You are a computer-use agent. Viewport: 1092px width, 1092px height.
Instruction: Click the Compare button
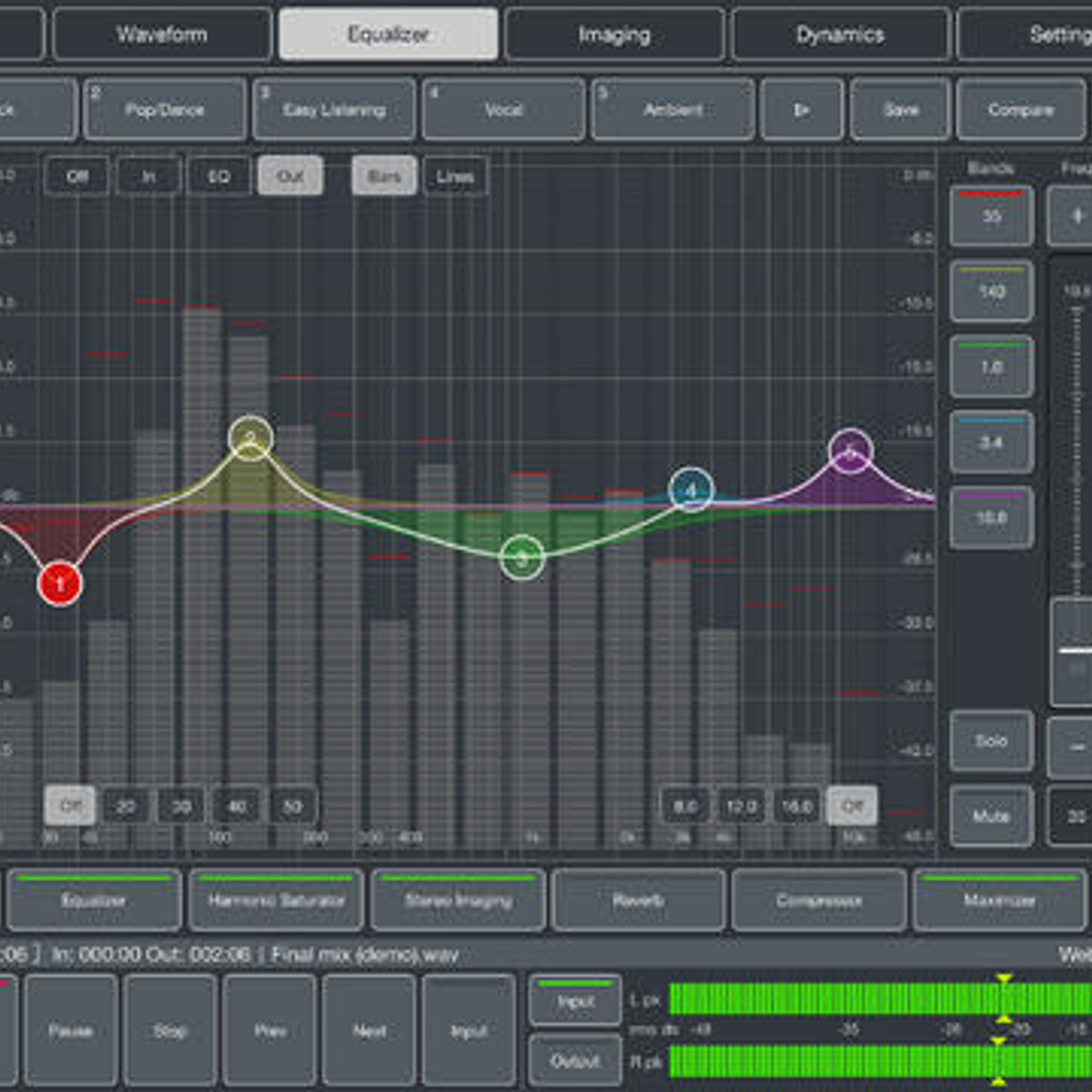pyautogui.click(x=1021, y=109)
